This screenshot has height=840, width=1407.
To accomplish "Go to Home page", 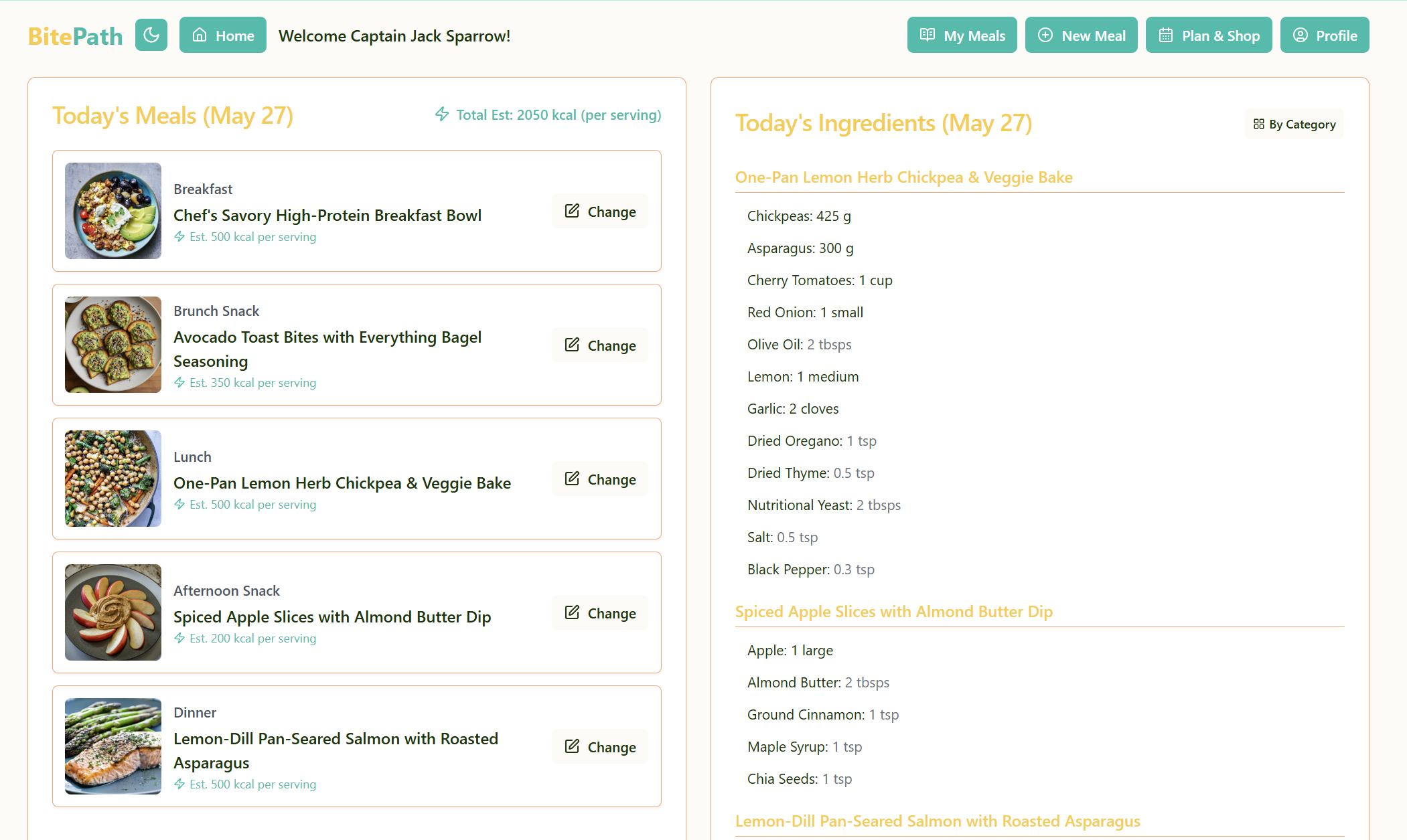I will point(222,35).
